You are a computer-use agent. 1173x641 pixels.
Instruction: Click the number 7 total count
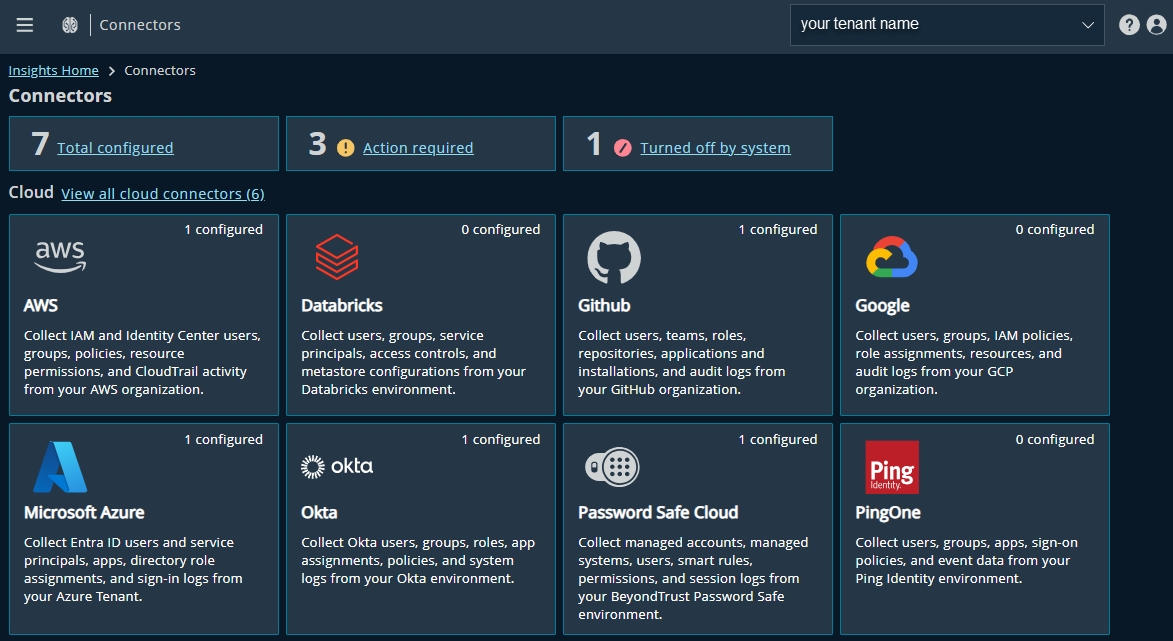click(x=40, y=144)
